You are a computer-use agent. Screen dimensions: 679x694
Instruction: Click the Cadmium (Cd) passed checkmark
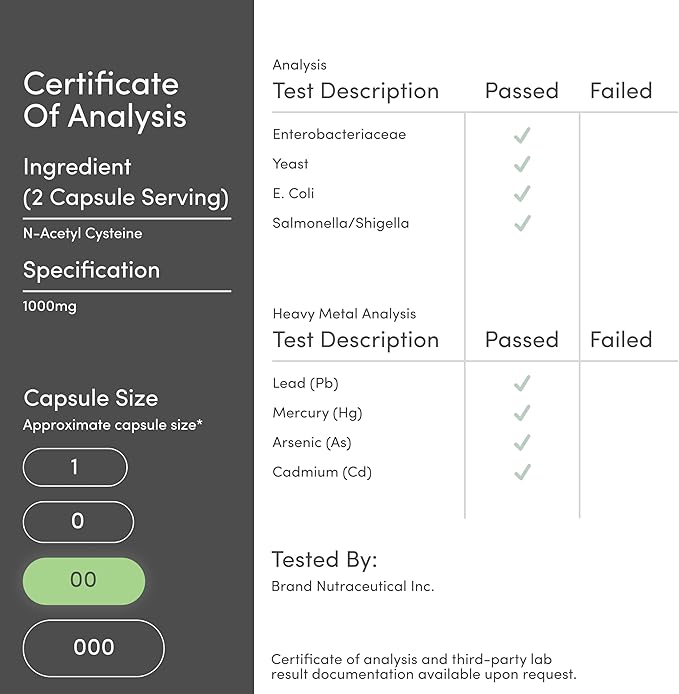pos(522,472)
